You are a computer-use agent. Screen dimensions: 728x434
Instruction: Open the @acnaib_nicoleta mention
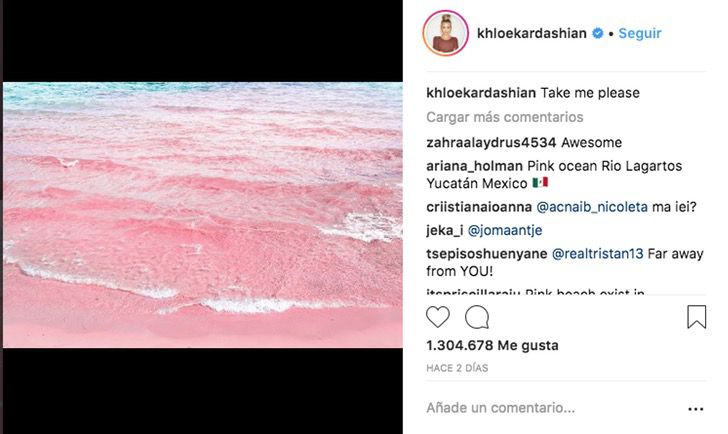(x=592, y=207)
